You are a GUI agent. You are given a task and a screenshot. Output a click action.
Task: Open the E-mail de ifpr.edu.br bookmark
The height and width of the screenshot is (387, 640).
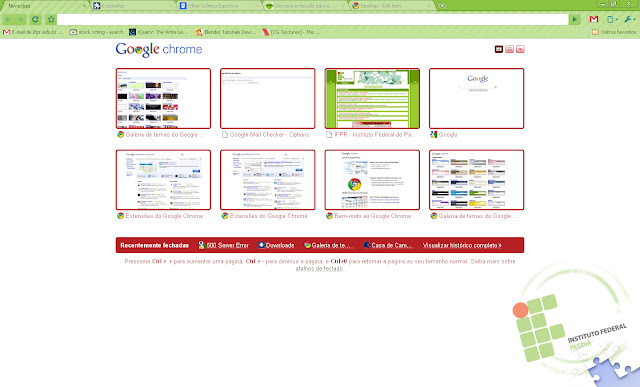(33, 32)
